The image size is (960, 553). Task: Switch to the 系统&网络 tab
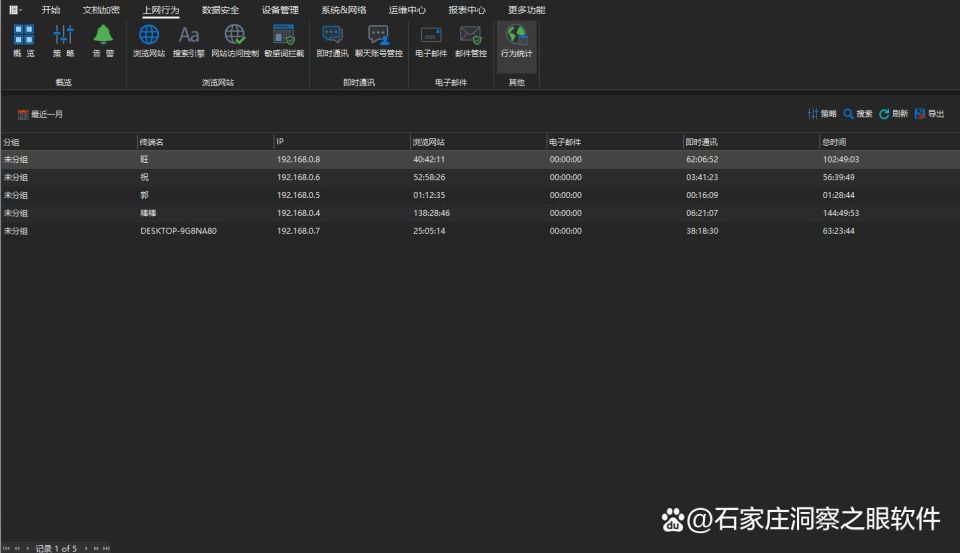pyautogui.click(x=344, y=10)
